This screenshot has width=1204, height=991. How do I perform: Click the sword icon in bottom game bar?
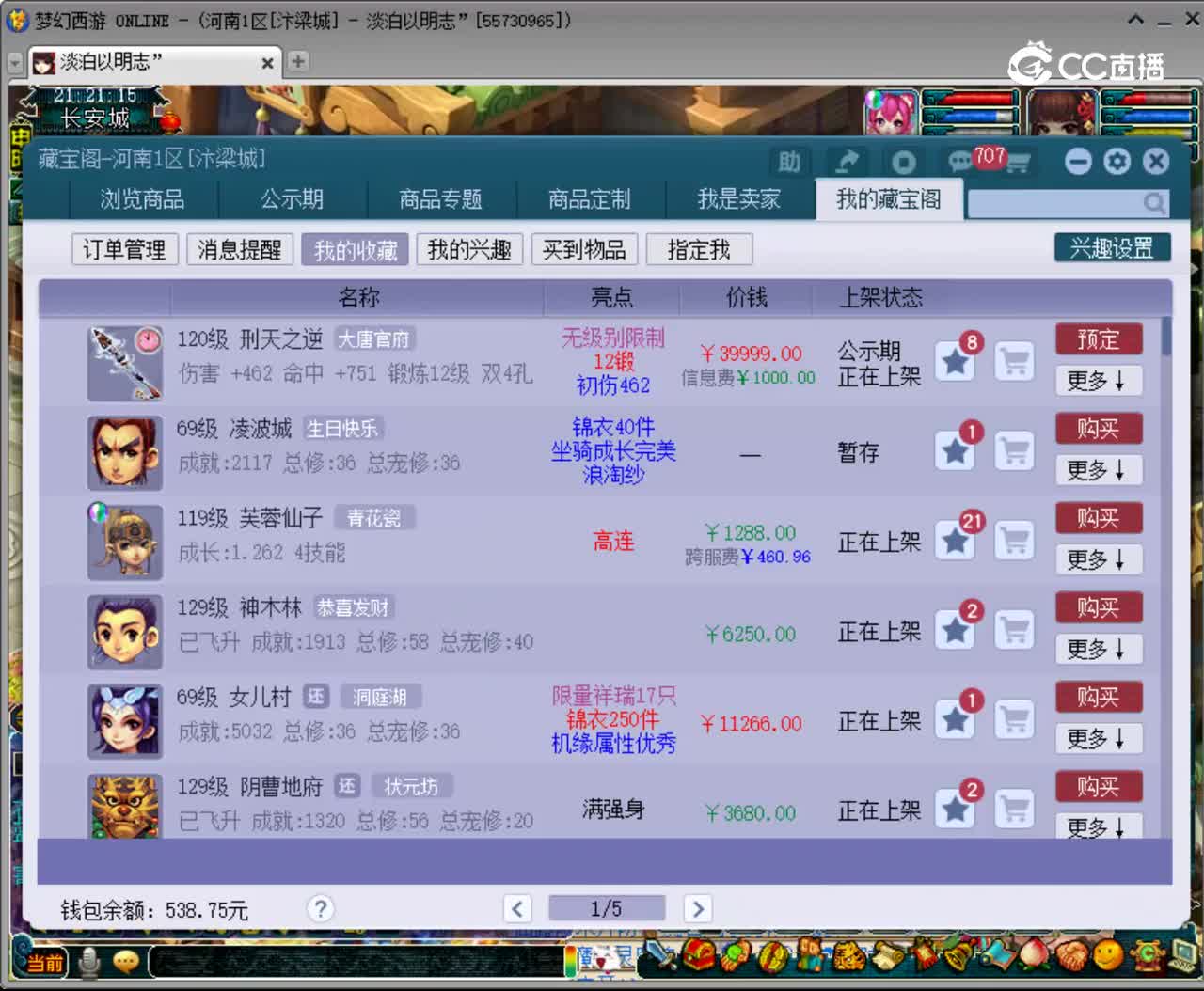(660, 957)
